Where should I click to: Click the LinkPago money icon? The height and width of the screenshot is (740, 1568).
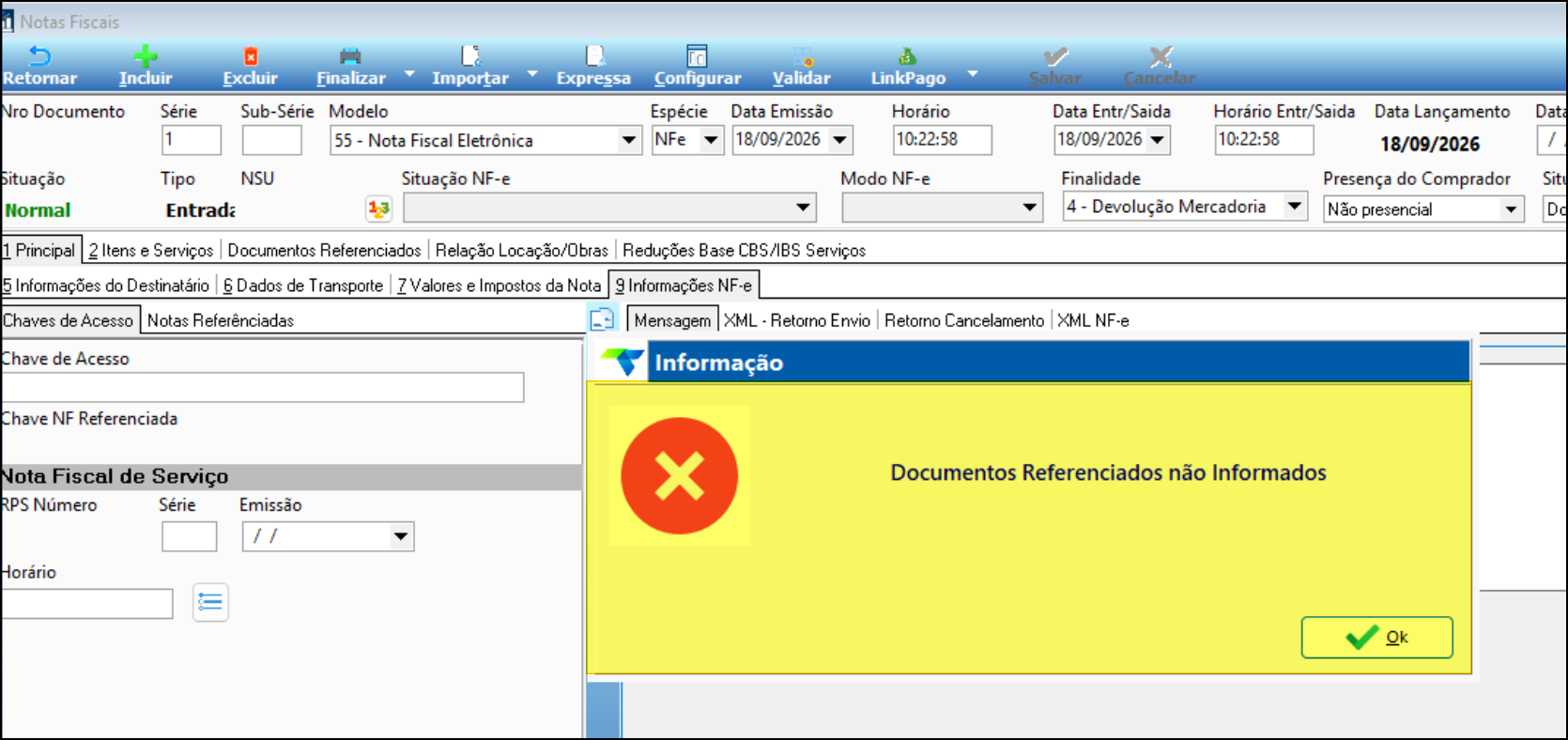tap(907, 56)
